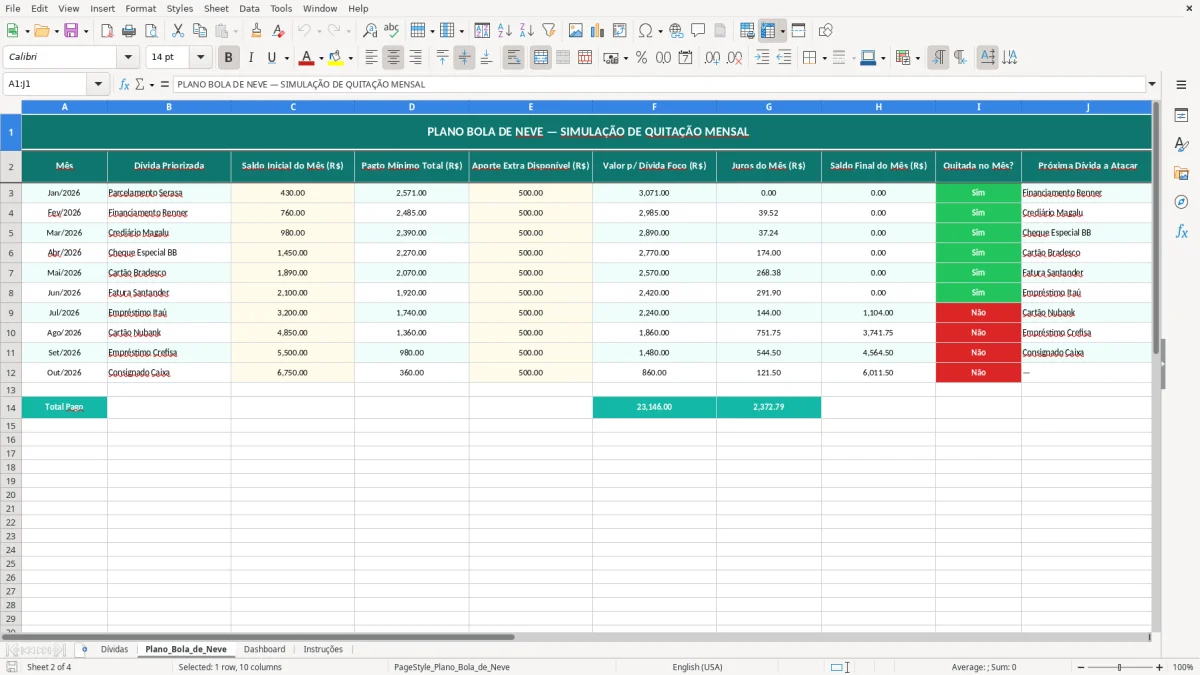Toggle Wrap Text button

513,58
